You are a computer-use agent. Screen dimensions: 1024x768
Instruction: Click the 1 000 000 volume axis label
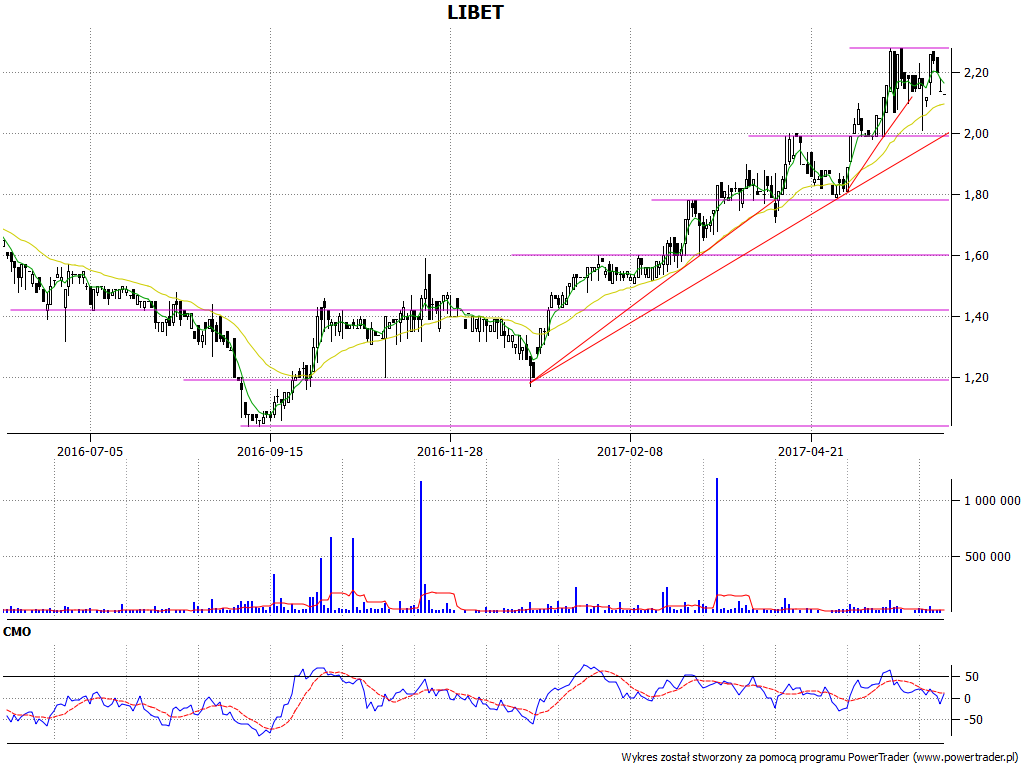[x=992, y=501]
